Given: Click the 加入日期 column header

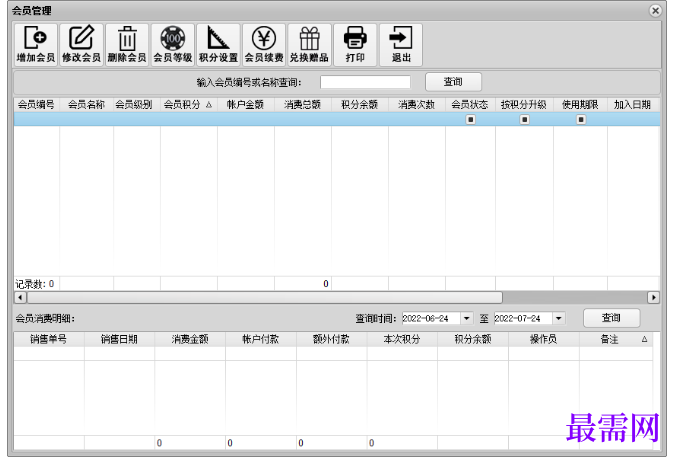Looking at the screenshot, I should pos(633,105).
